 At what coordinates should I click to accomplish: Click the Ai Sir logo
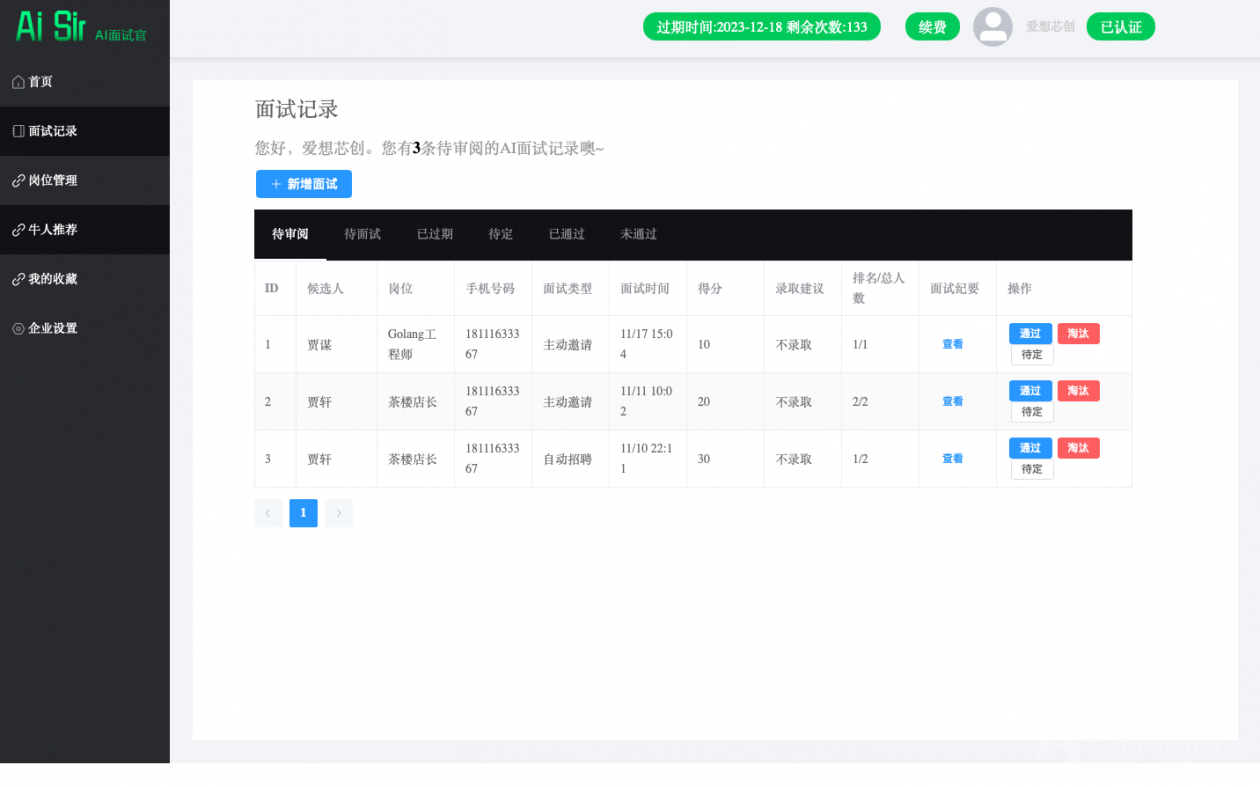click(x=52, y=27)
